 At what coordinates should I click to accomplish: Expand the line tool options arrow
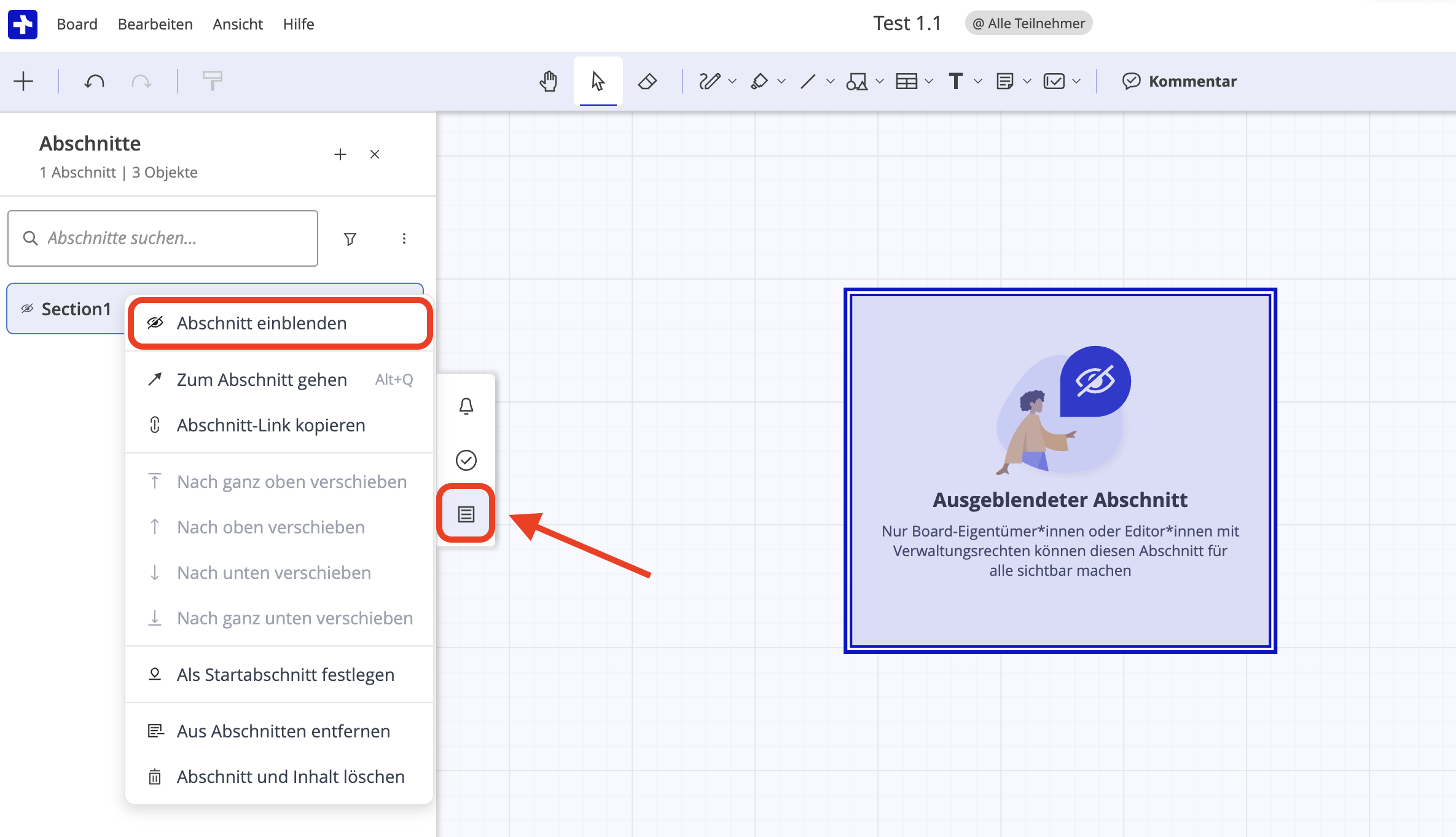point(831,81)
